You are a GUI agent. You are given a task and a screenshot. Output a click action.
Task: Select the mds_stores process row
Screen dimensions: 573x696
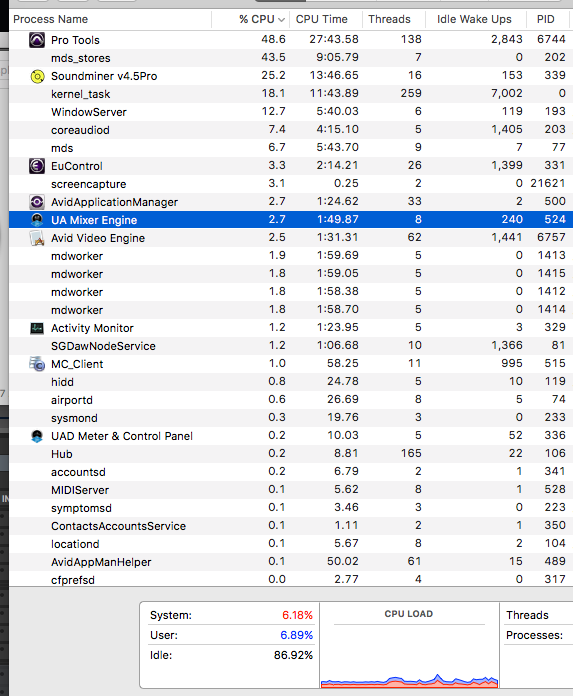291,58
